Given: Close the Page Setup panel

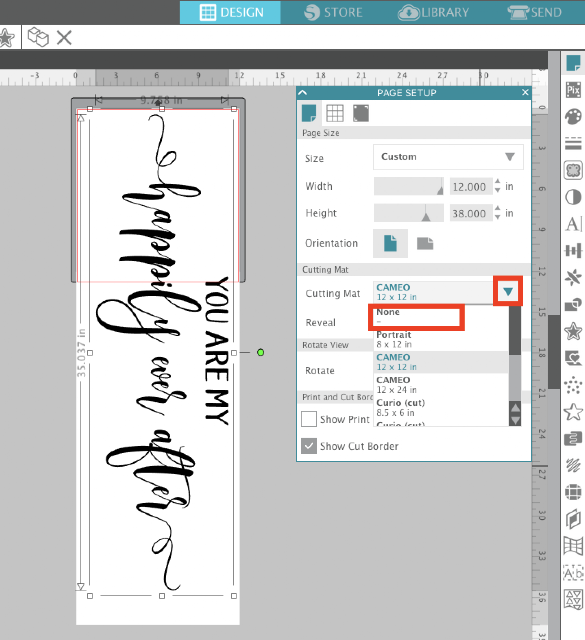Looking at the screenshot, I should pos(525,93).
